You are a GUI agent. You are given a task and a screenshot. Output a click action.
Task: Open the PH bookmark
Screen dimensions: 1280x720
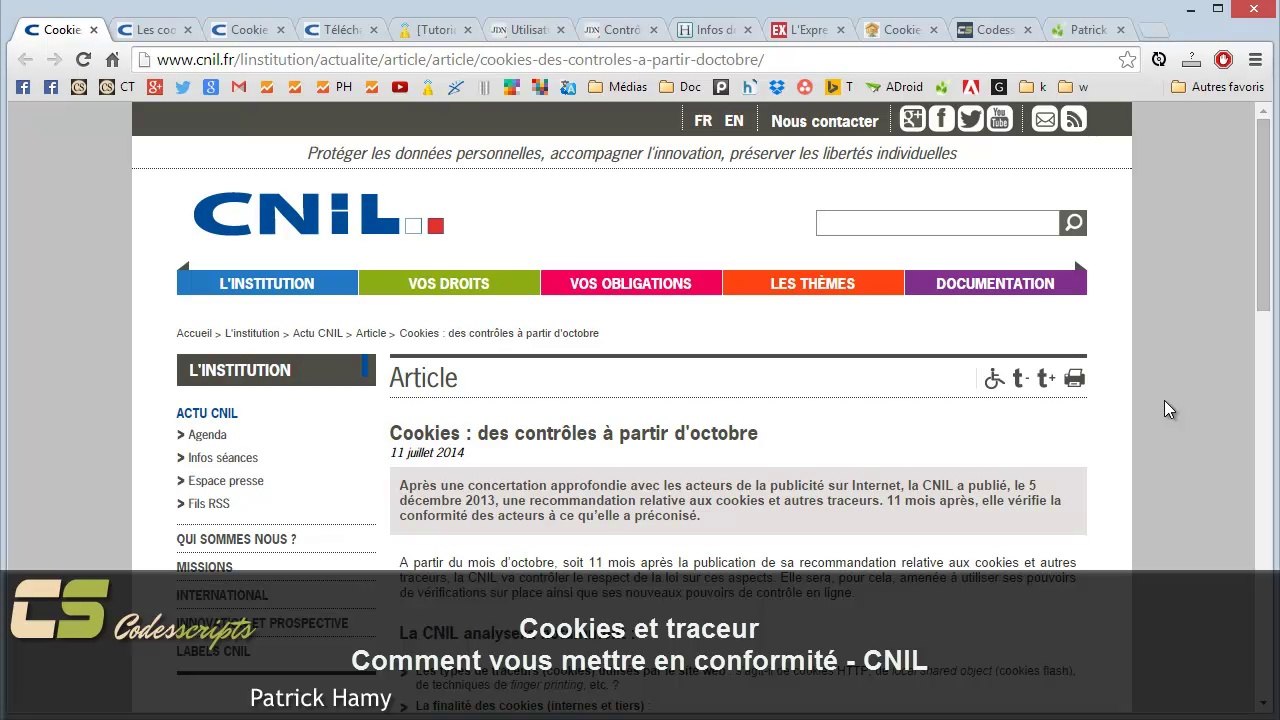(x=334, y=87)
